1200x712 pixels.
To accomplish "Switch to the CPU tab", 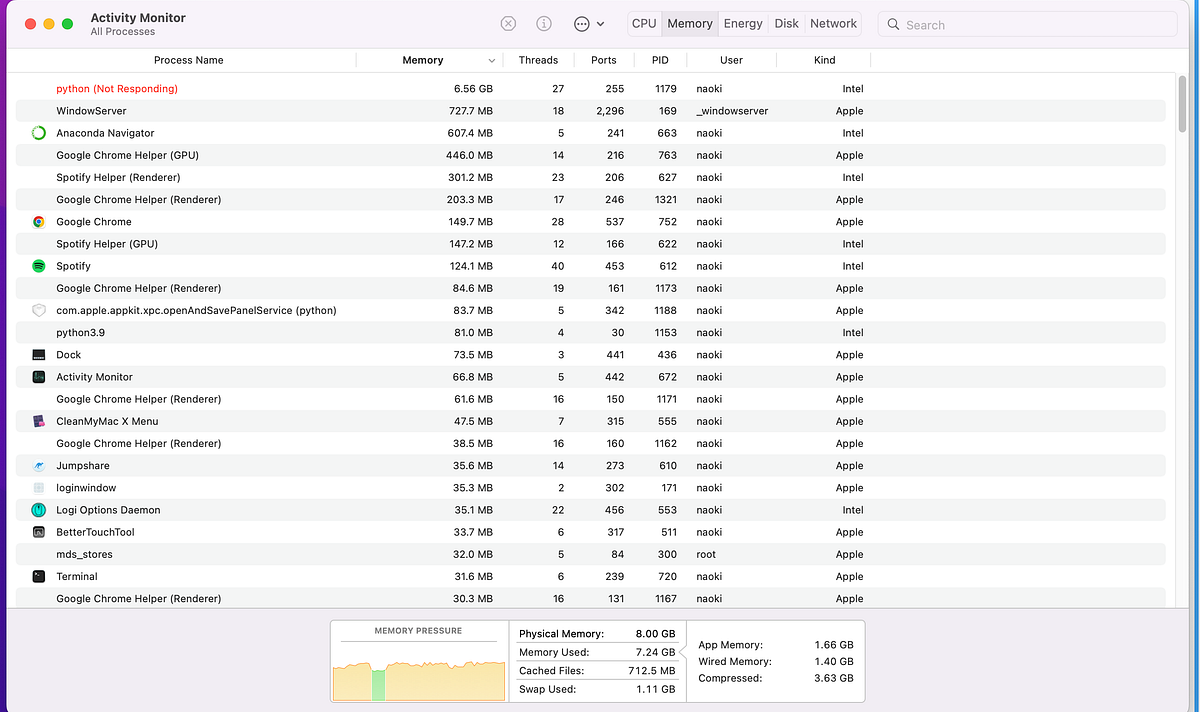I will [x=643, y=23].
